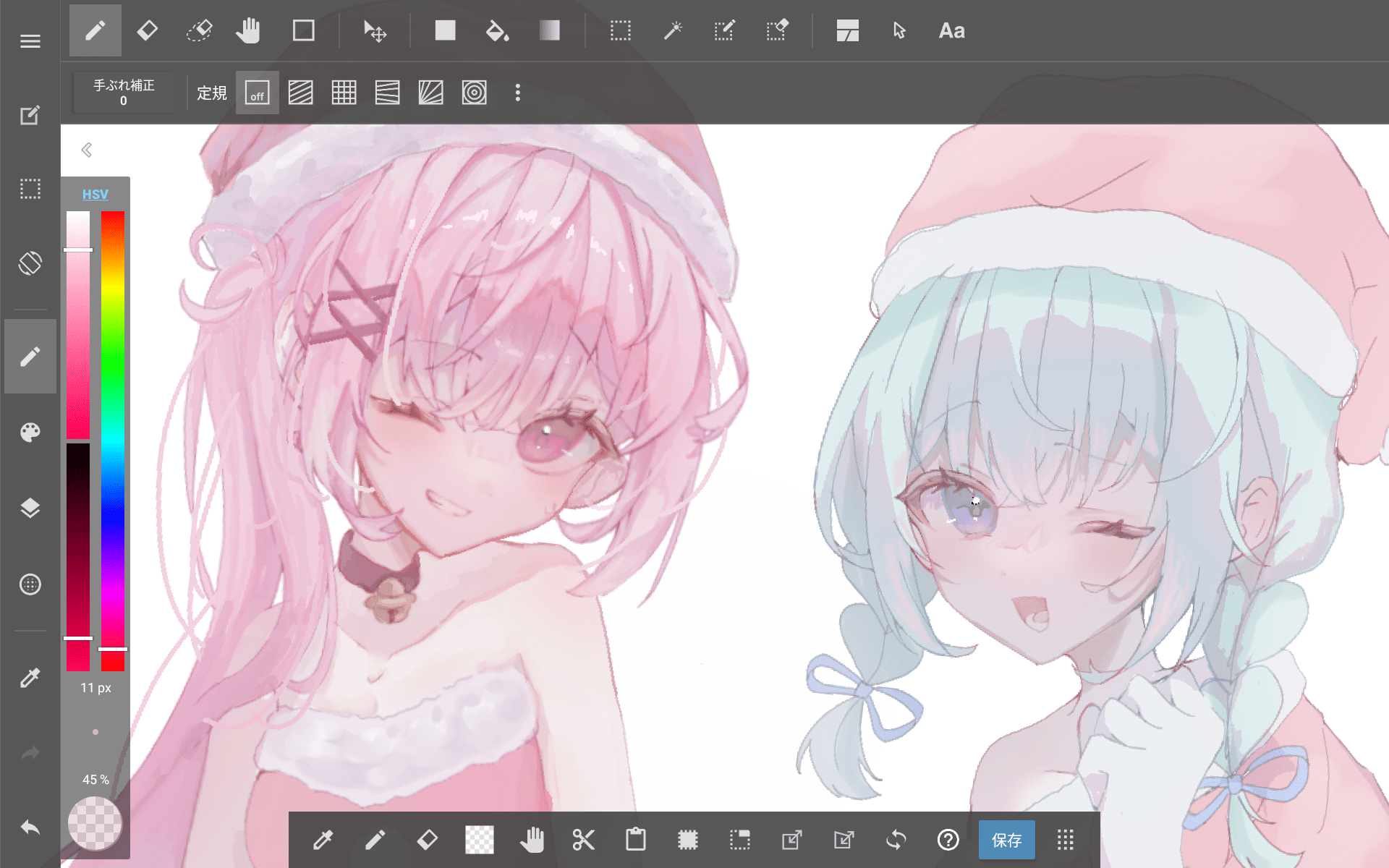Collapse the color panel with chevron arrow
Screen dimensions: 1389x868
click(87, 150)
